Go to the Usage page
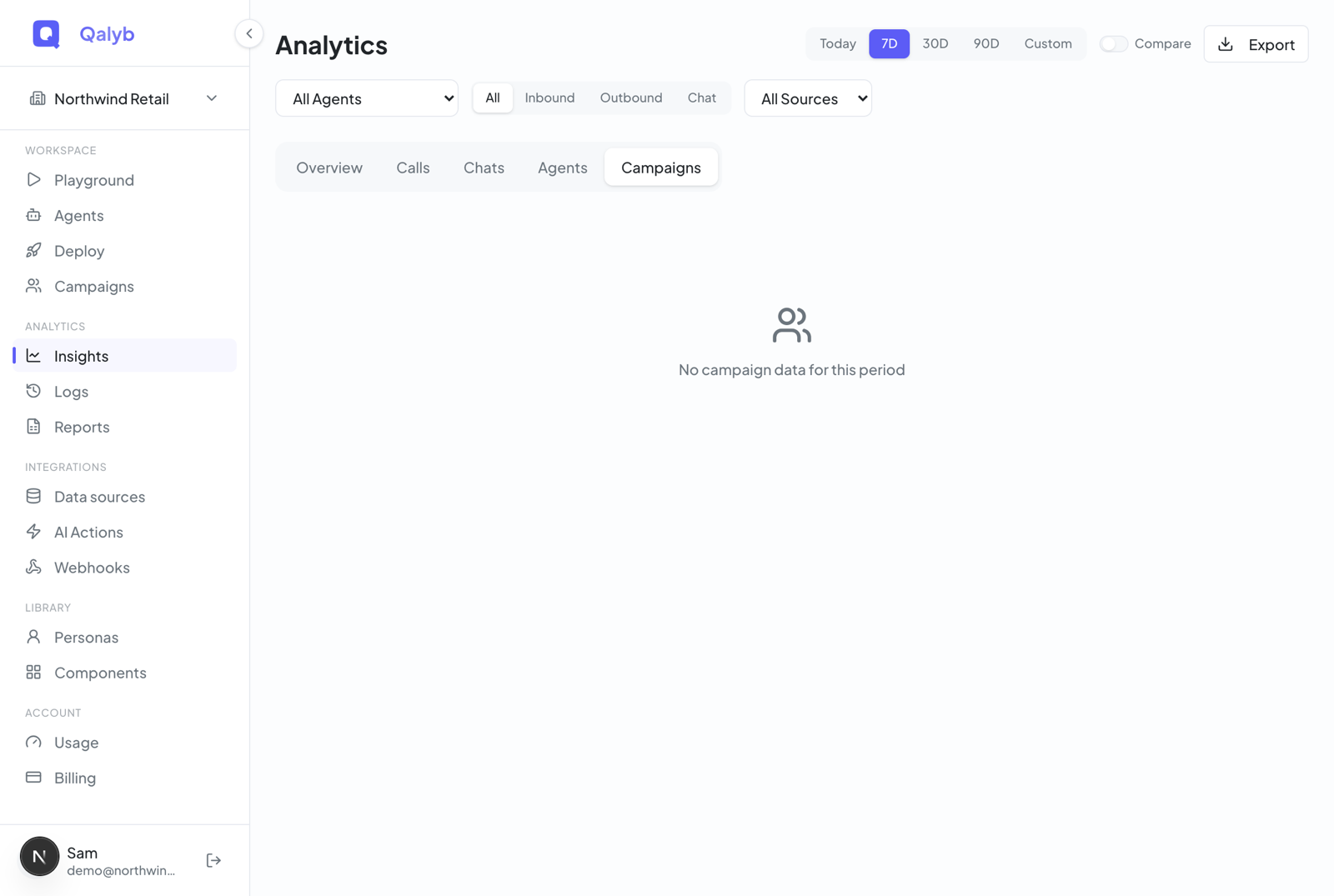 click(125, 742)
